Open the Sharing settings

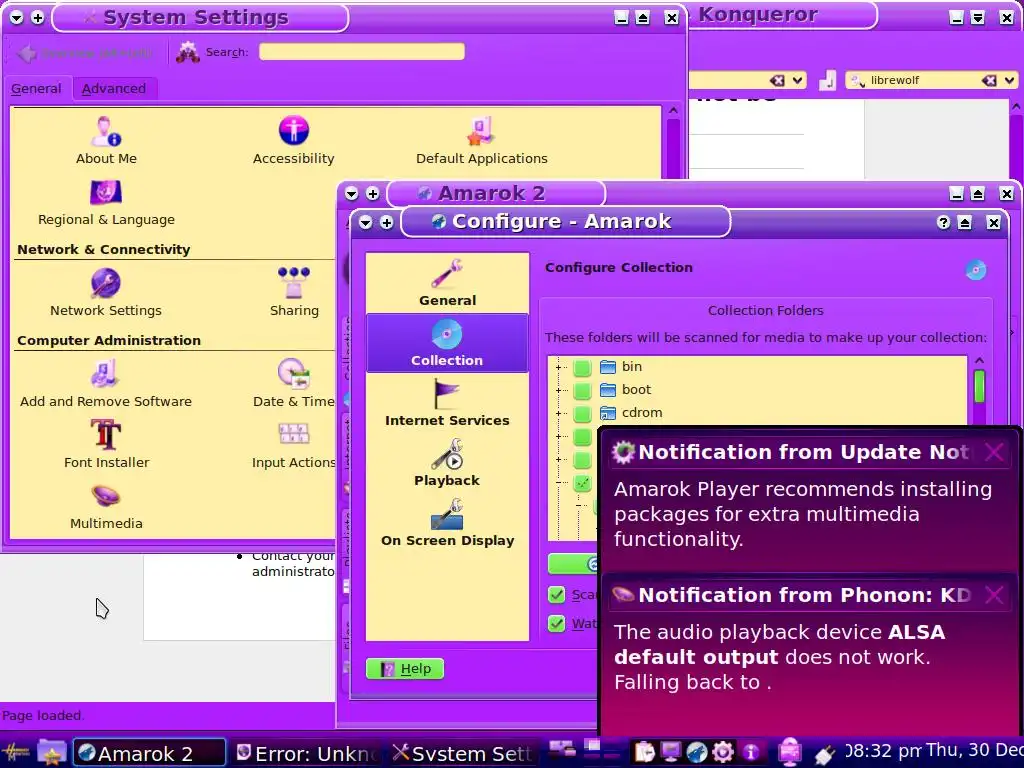pyautogui.click(x=294, y=293)
